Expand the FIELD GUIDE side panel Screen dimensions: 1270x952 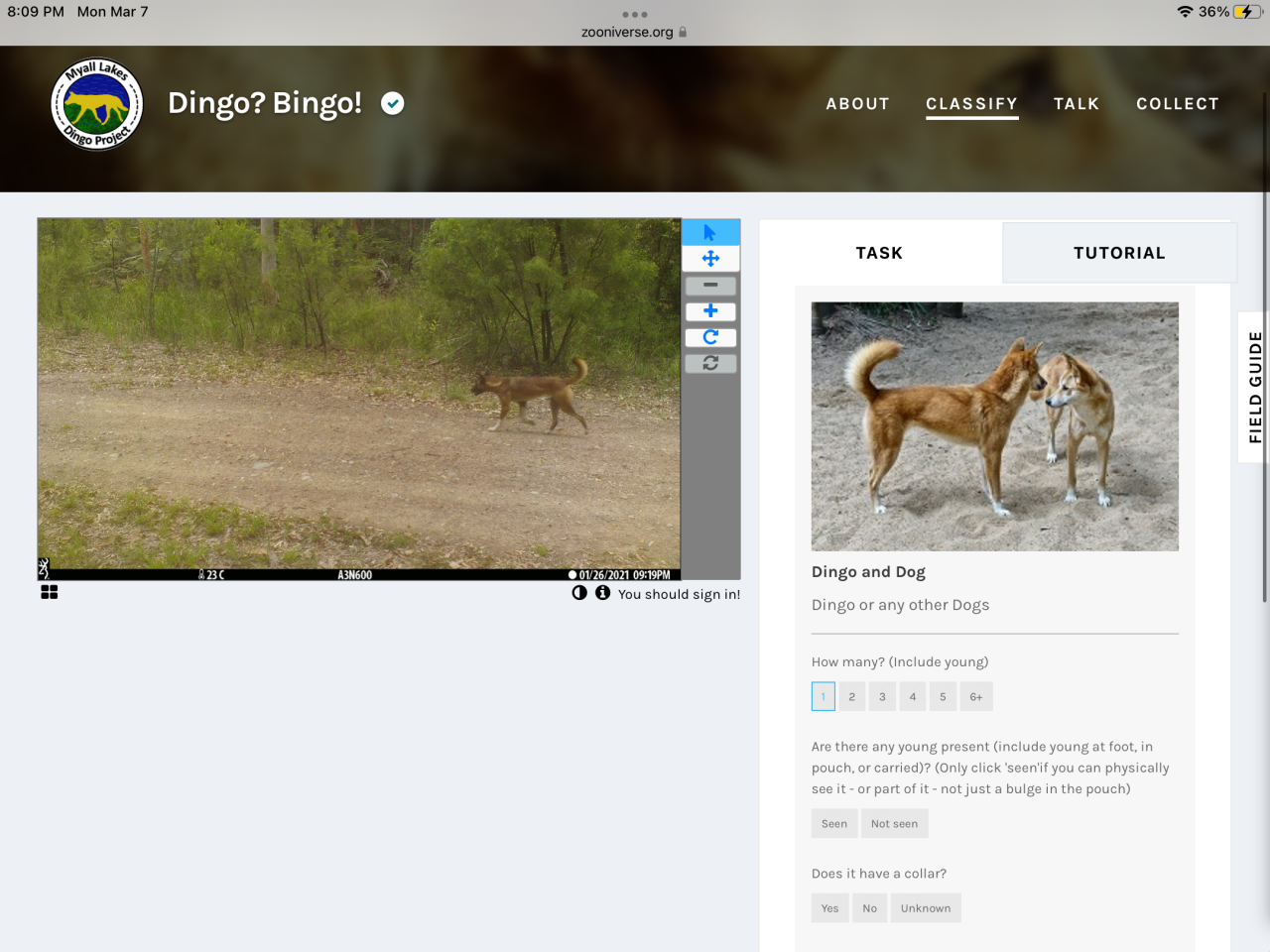click(x=1254, y=387)
